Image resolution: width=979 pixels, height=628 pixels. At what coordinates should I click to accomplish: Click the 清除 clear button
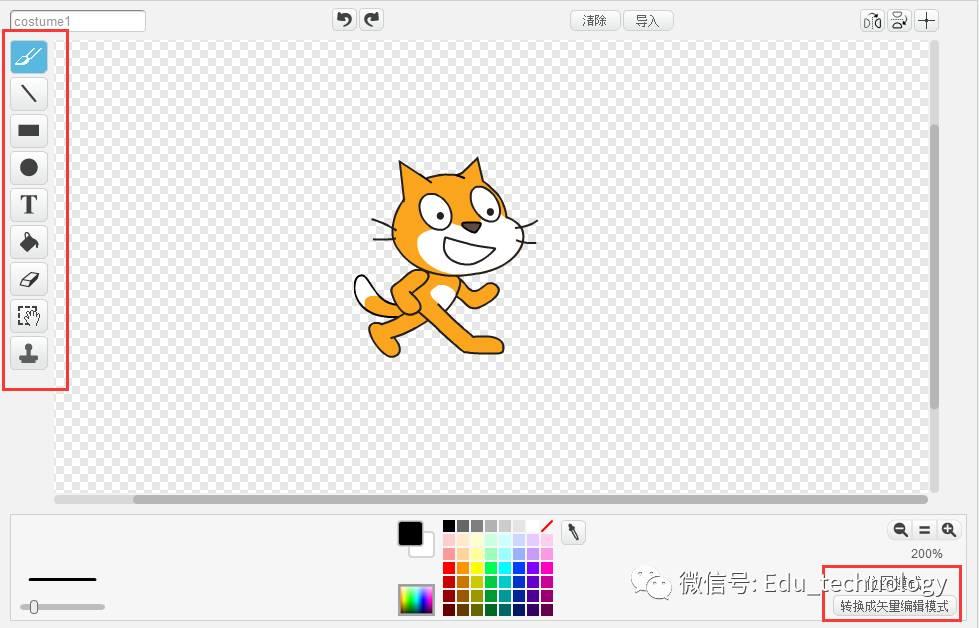click(x=594, y=21)
